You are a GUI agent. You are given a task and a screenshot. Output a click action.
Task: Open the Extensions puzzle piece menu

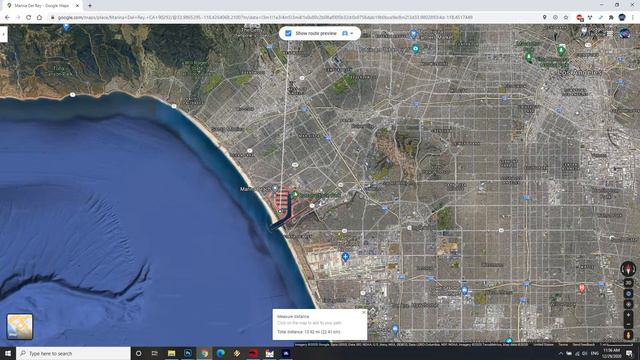[x=611, y=18]
